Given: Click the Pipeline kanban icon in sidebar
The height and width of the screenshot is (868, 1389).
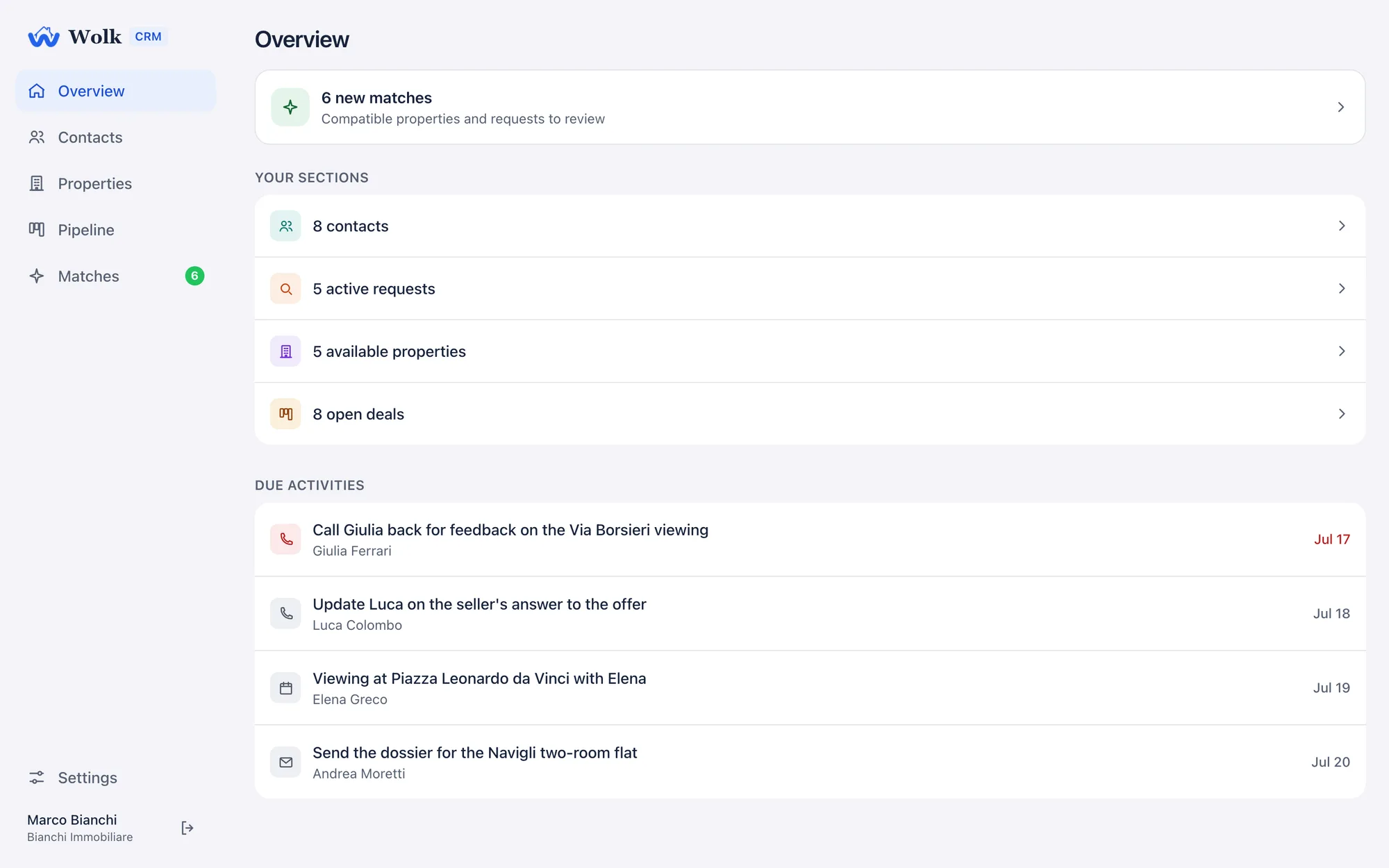Looking at the screenshot, I should (37, 230).
